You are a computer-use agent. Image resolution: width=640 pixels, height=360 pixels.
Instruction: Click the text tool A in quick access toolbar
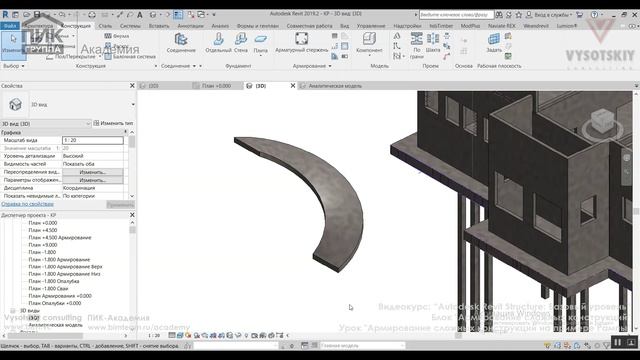point(140,15)
